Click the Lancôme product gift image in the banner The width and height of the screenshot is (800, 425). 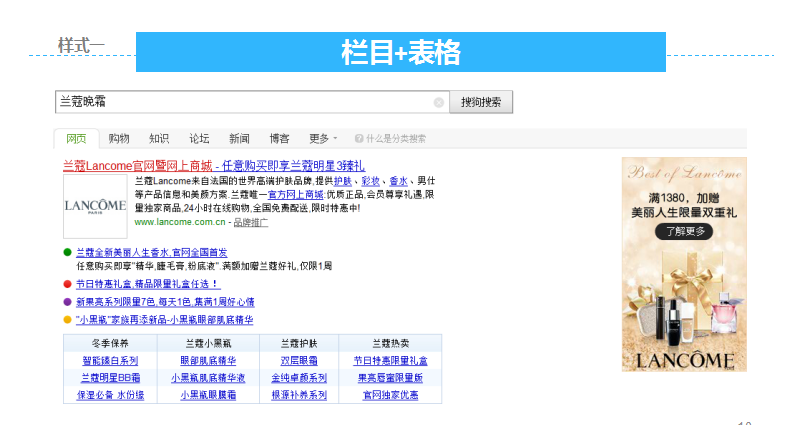tap(684, 298)
